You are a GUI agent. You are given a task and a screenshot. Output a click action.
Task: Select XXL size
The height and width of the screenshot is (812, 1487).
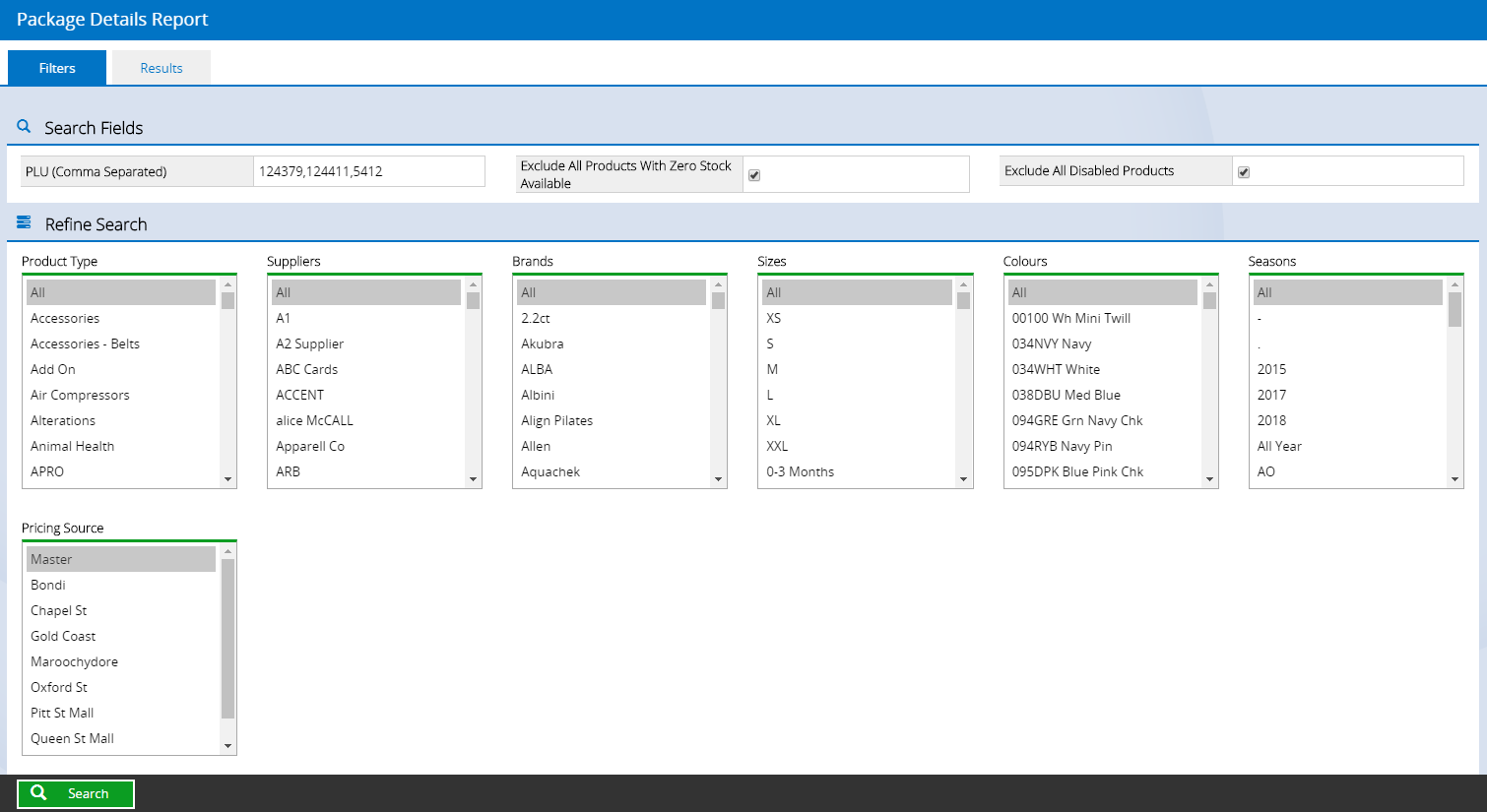click(857, 446)
